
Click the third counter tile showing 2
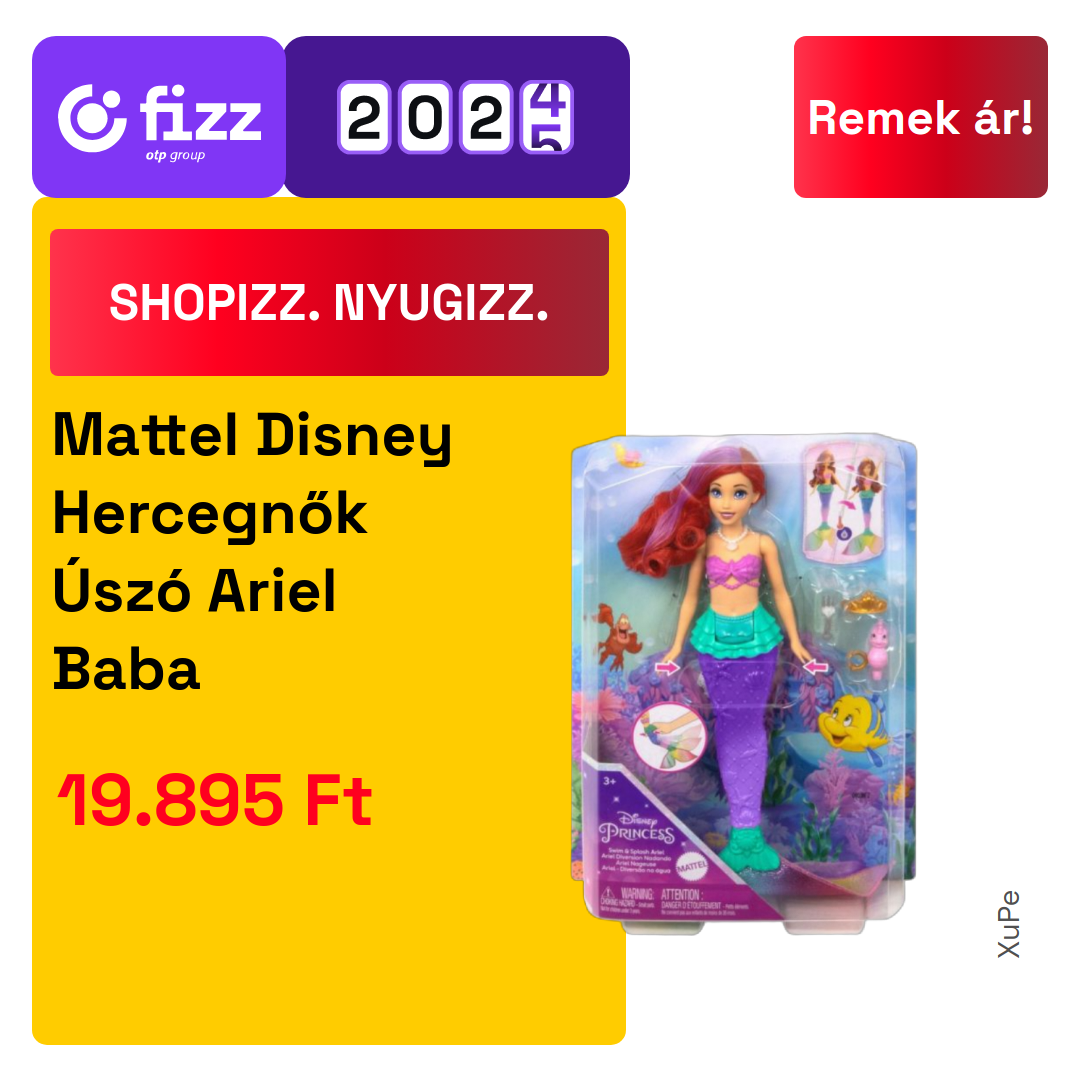click(x=486, y=117)
